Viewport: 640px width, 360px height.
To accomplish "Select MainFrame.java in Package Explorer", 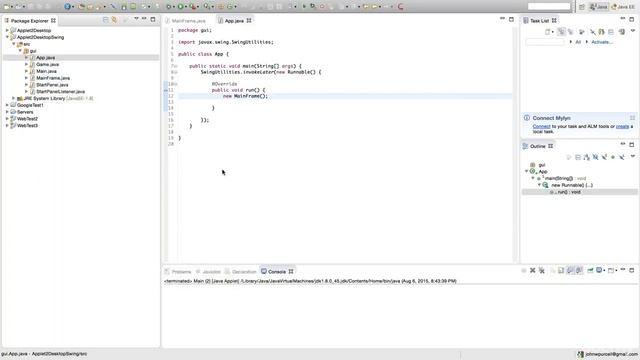I will [x=53, y=78].
